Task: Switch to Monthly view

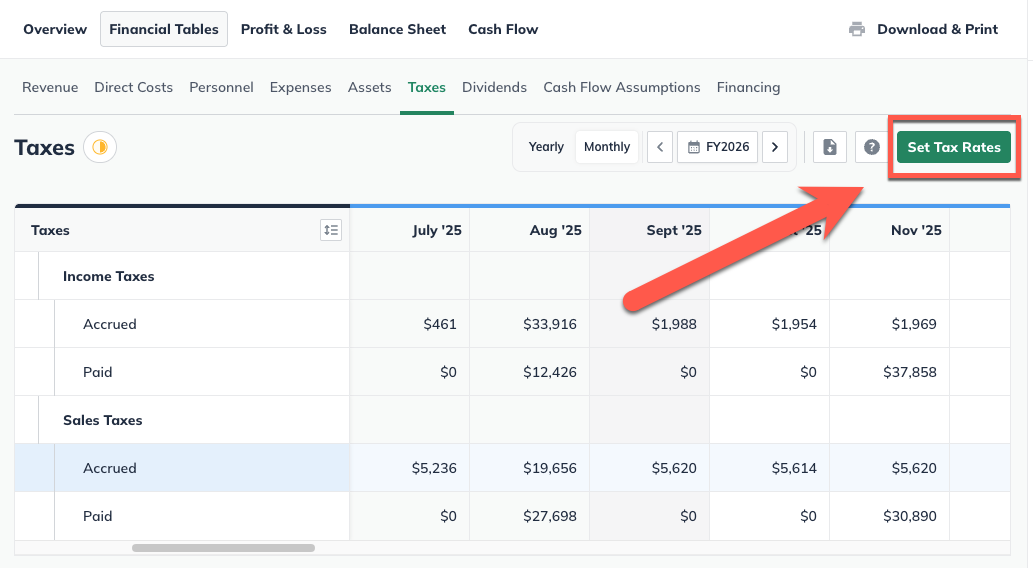Action: click(x=607, y=147)
